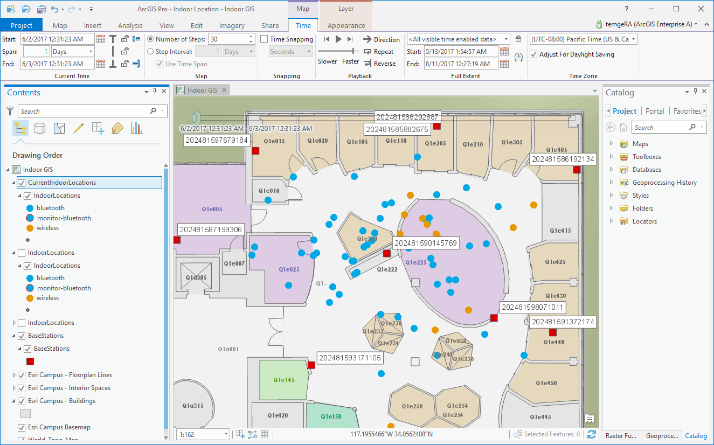Toggle Esri Campus - Interior Spaces visibility
The height and width of the screenshot is (445, 714).
pos(21,388)
